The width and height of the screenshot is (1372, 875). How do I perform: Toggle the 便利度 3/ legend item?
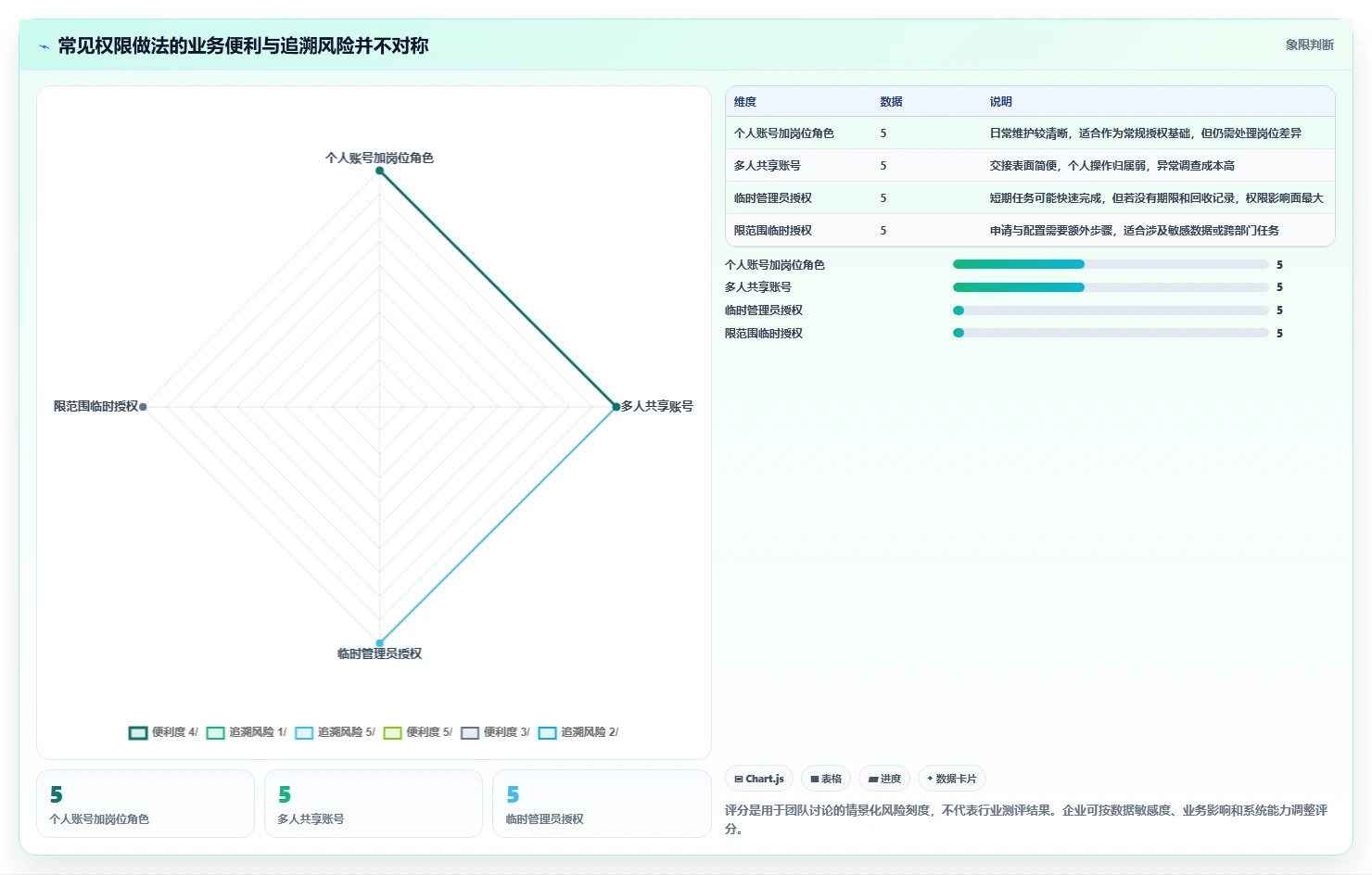495,732
